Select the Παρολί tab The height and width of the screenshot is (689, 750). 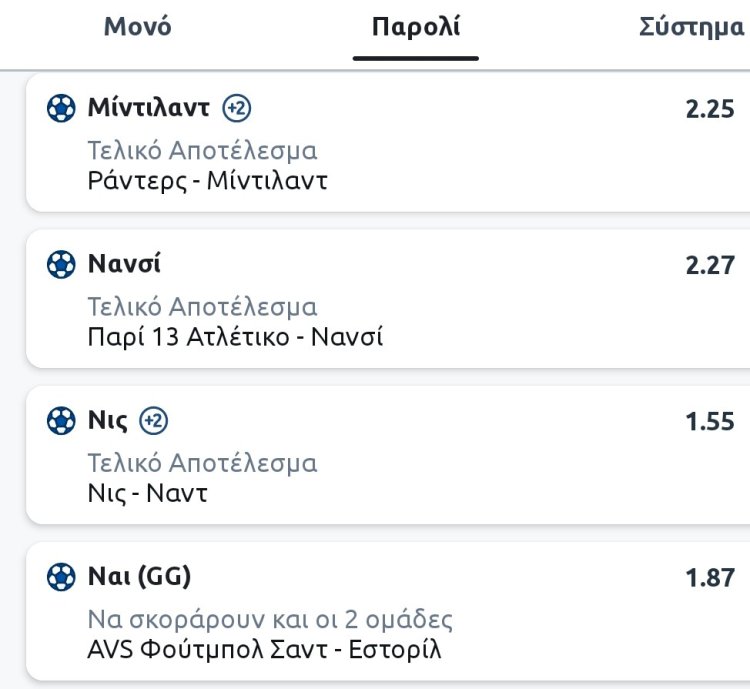(x=415, y=27)
